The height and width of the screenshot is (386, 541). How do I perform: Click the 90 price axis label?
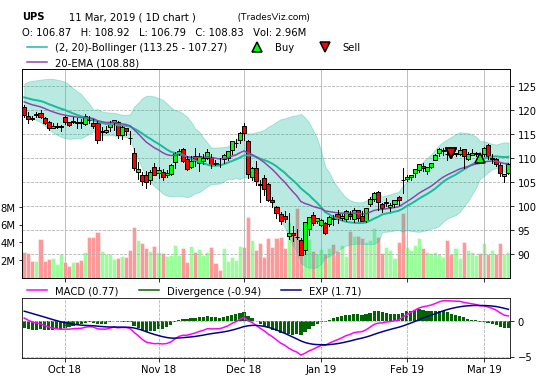[x=524, y=255]
